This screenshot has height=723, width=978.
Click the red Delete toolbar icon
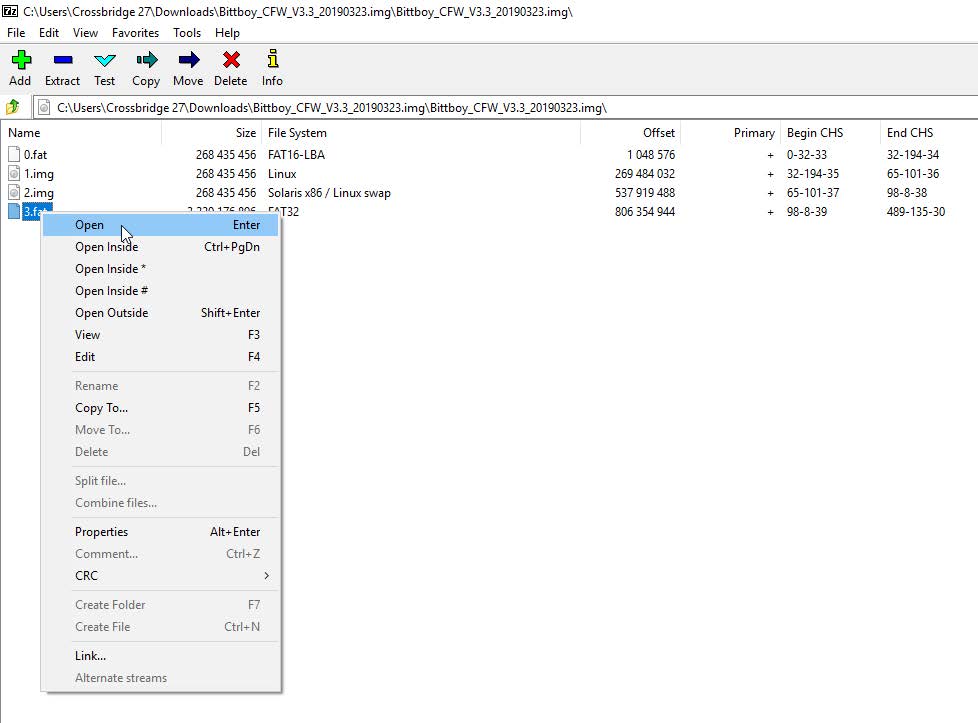(x=231, y=60)
